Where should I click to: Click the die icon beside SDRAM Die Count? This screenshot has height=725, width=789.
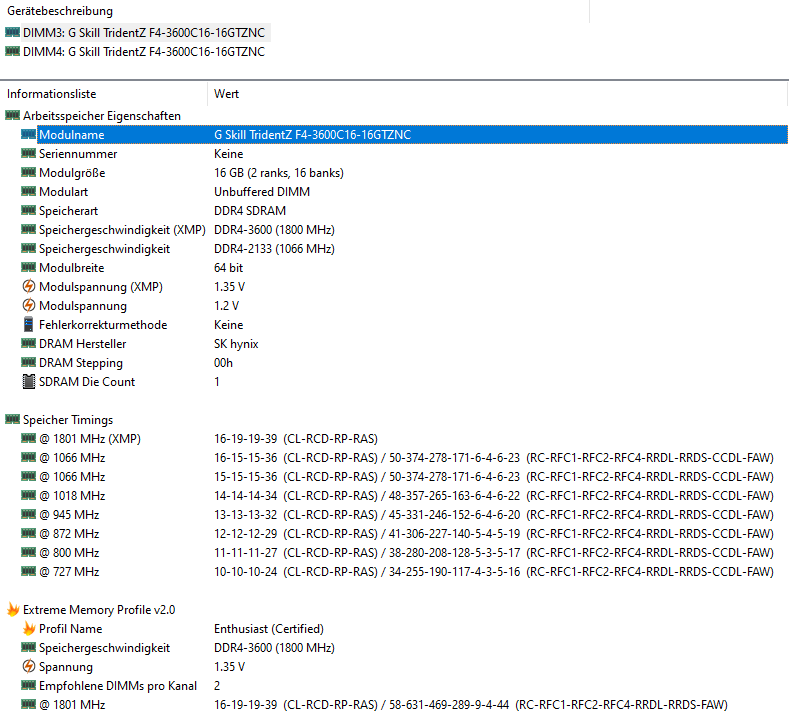pyautogui.click(x=29, y=381)
